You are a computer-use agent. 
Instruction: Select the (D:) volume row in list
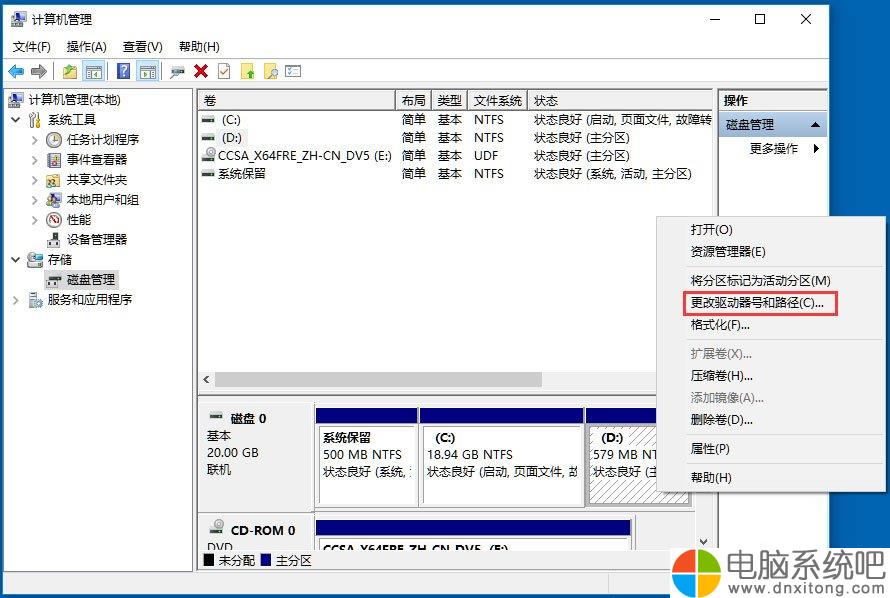pos(455,138)
